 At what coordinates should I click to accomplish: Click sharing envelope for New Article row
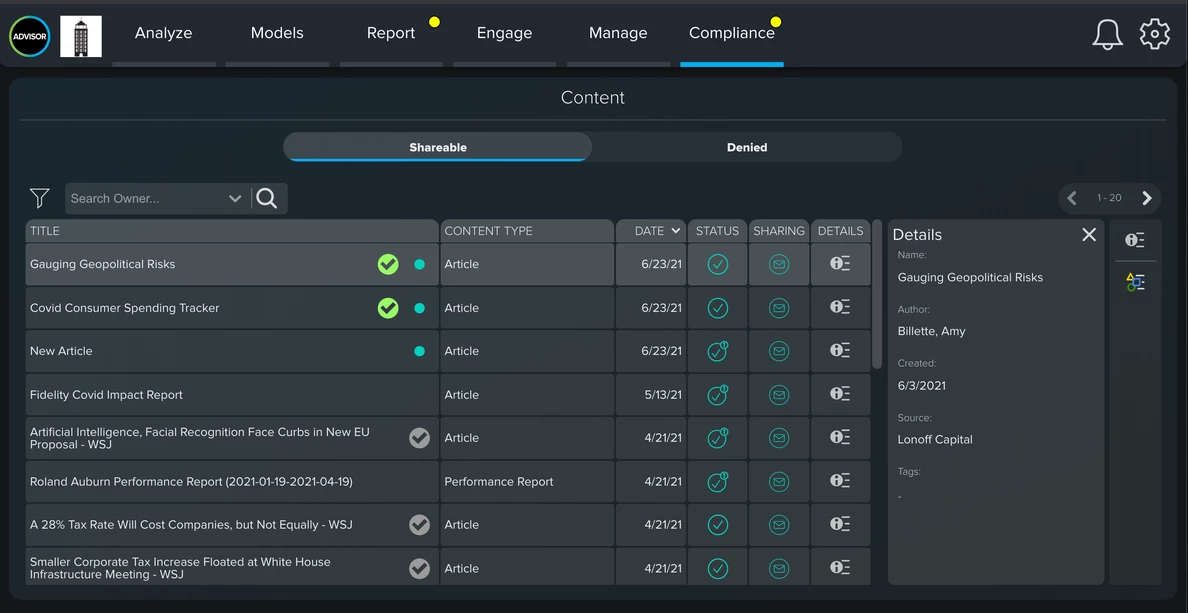coord(779,352)
